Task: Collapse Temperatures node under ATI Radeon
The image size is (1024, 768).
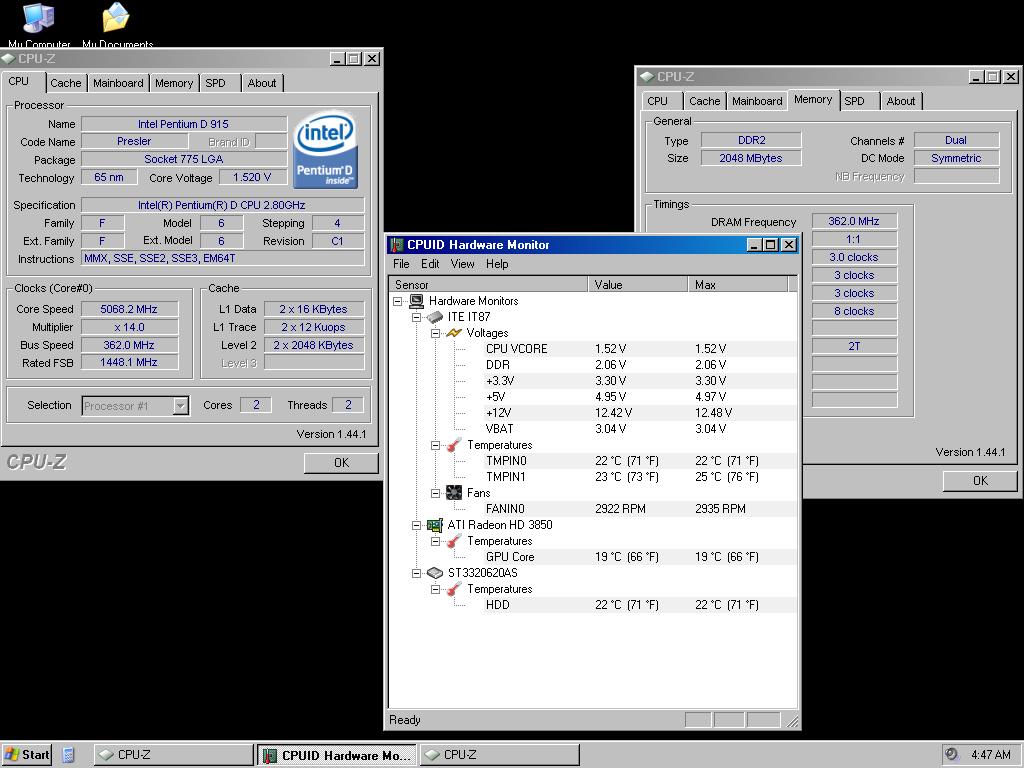Action: click(436, 541)
